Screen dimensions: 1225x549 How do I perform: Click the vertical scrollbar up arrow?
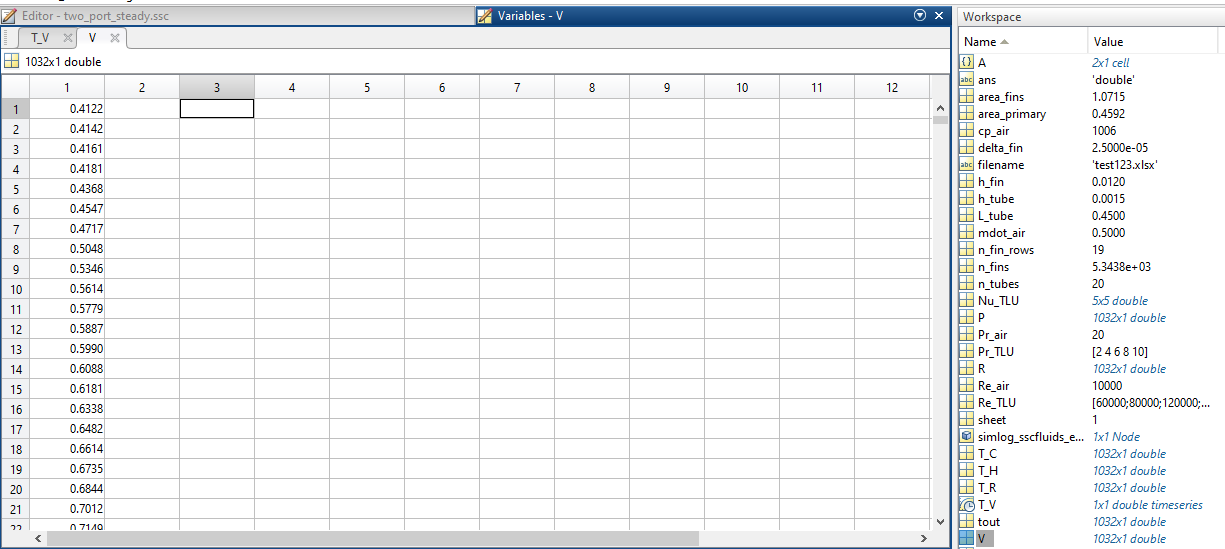point(939,107)
